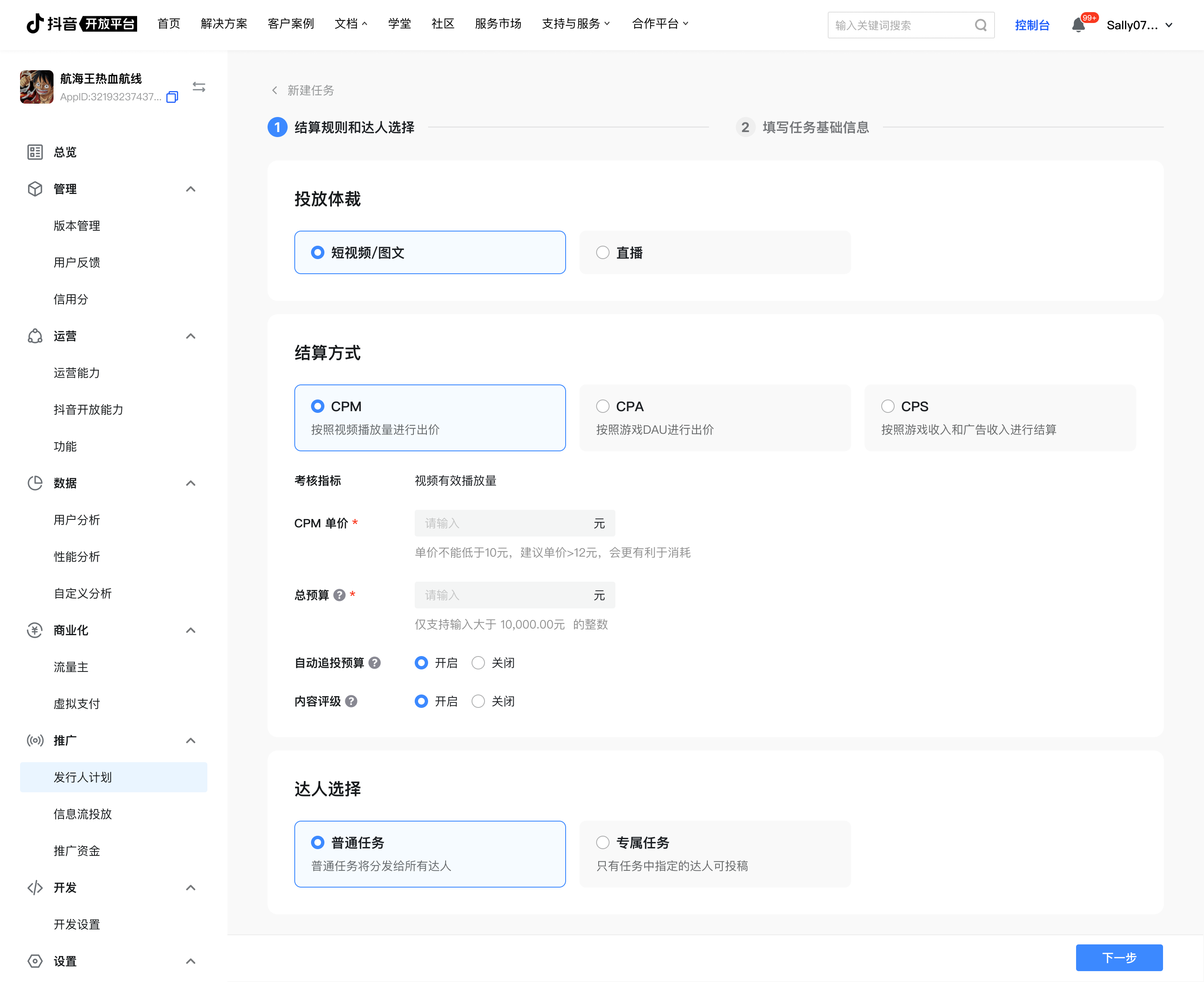Collapse the 数据 sidebar section

pos(191,483)
